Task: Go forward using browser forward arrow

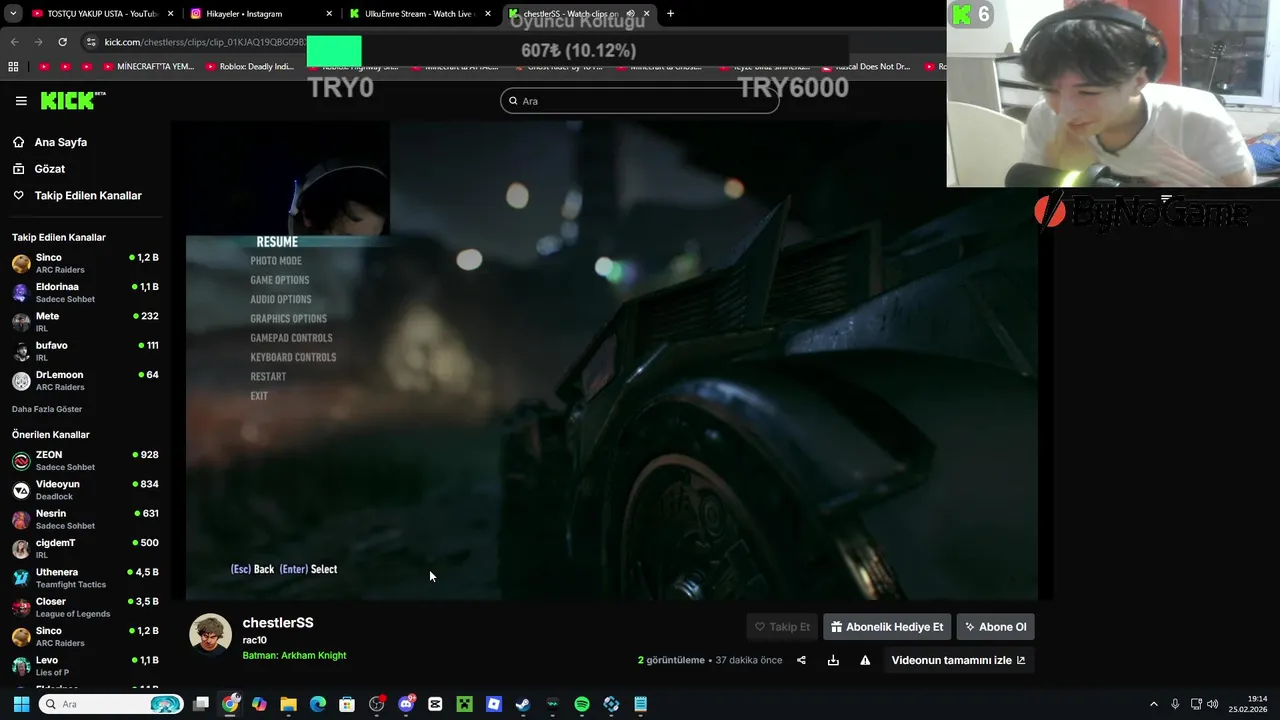Action: [38, 42]
